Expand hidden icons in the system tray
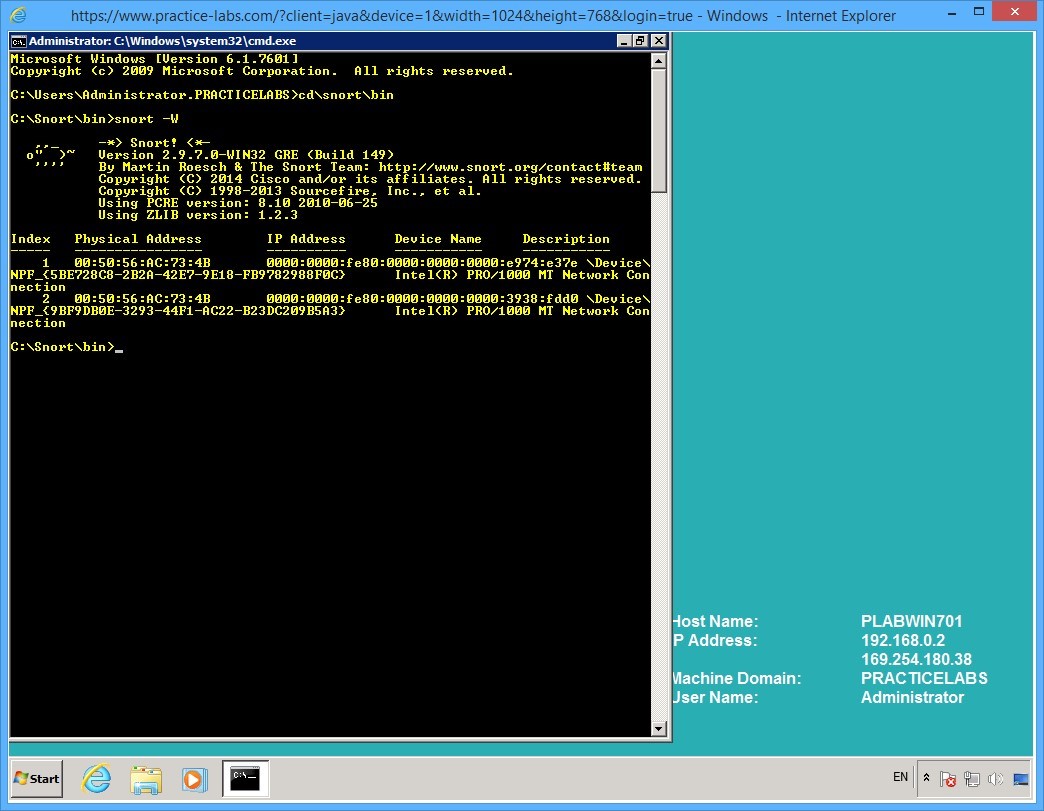The image size is (1044, 811). coord(926,778)
